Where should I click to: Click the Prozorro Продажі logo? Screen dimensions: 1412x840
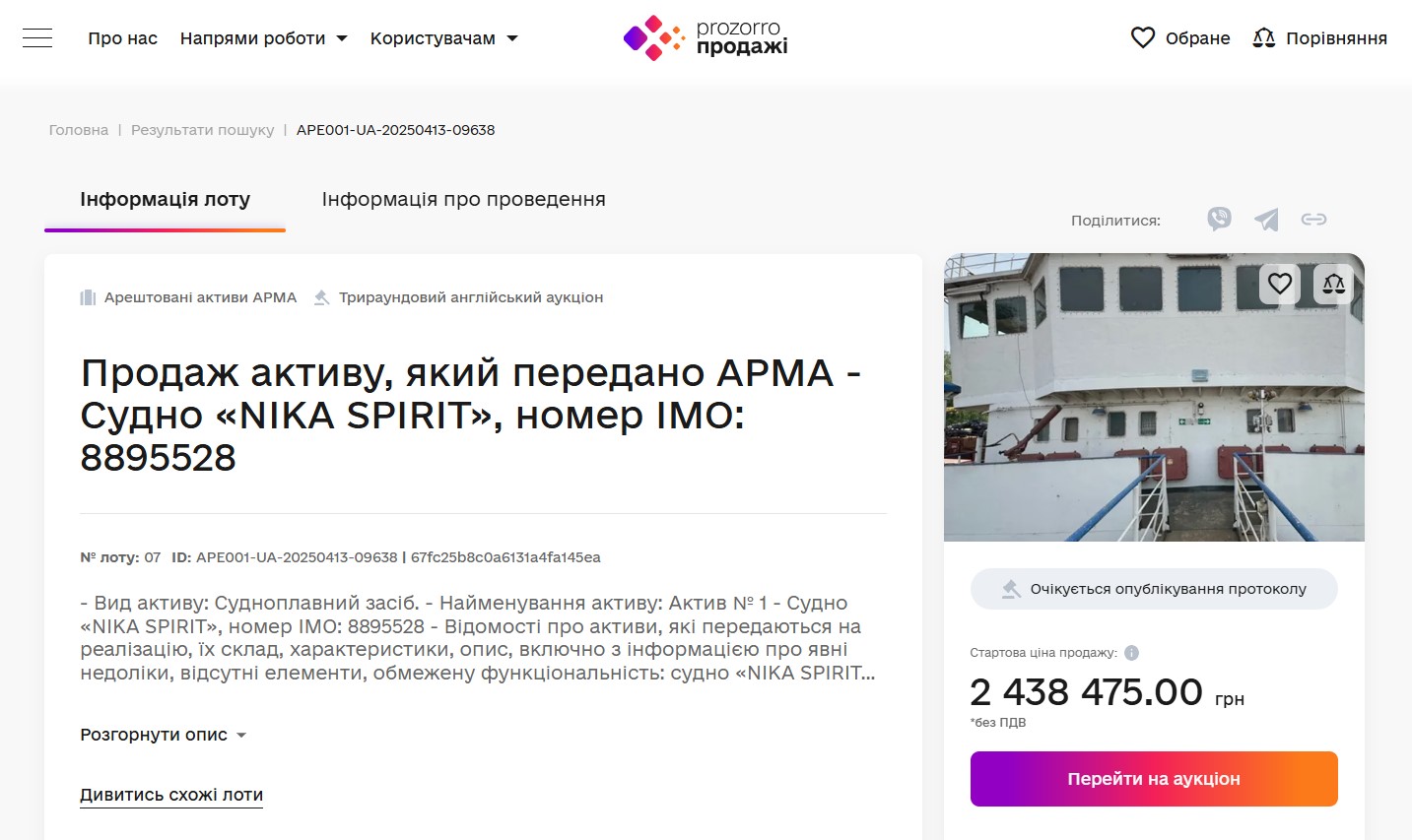pos(706,37)
